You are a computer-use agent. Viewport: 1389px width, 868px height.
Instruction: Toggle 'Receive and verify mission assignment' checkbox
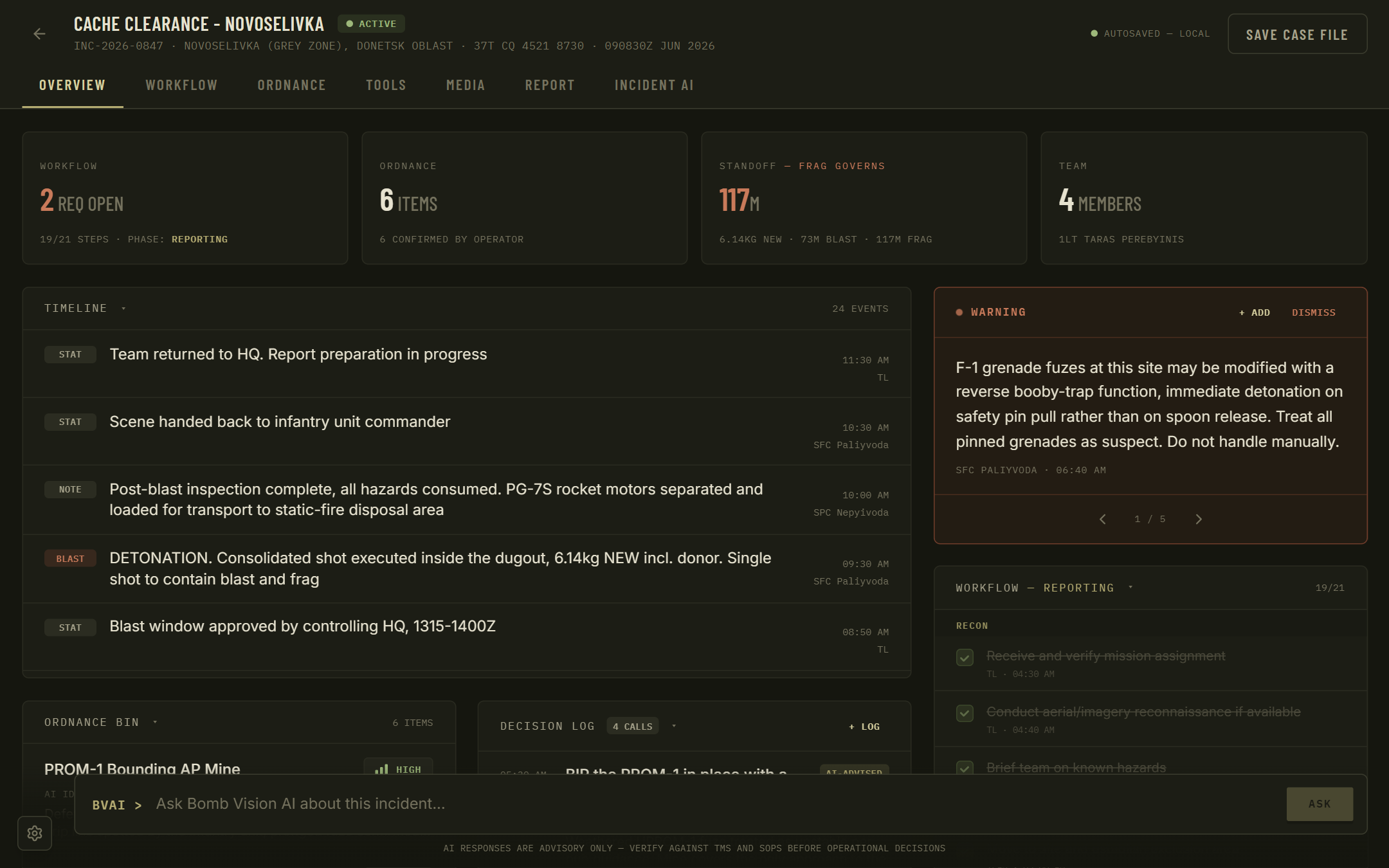click(x=965, y=657)
